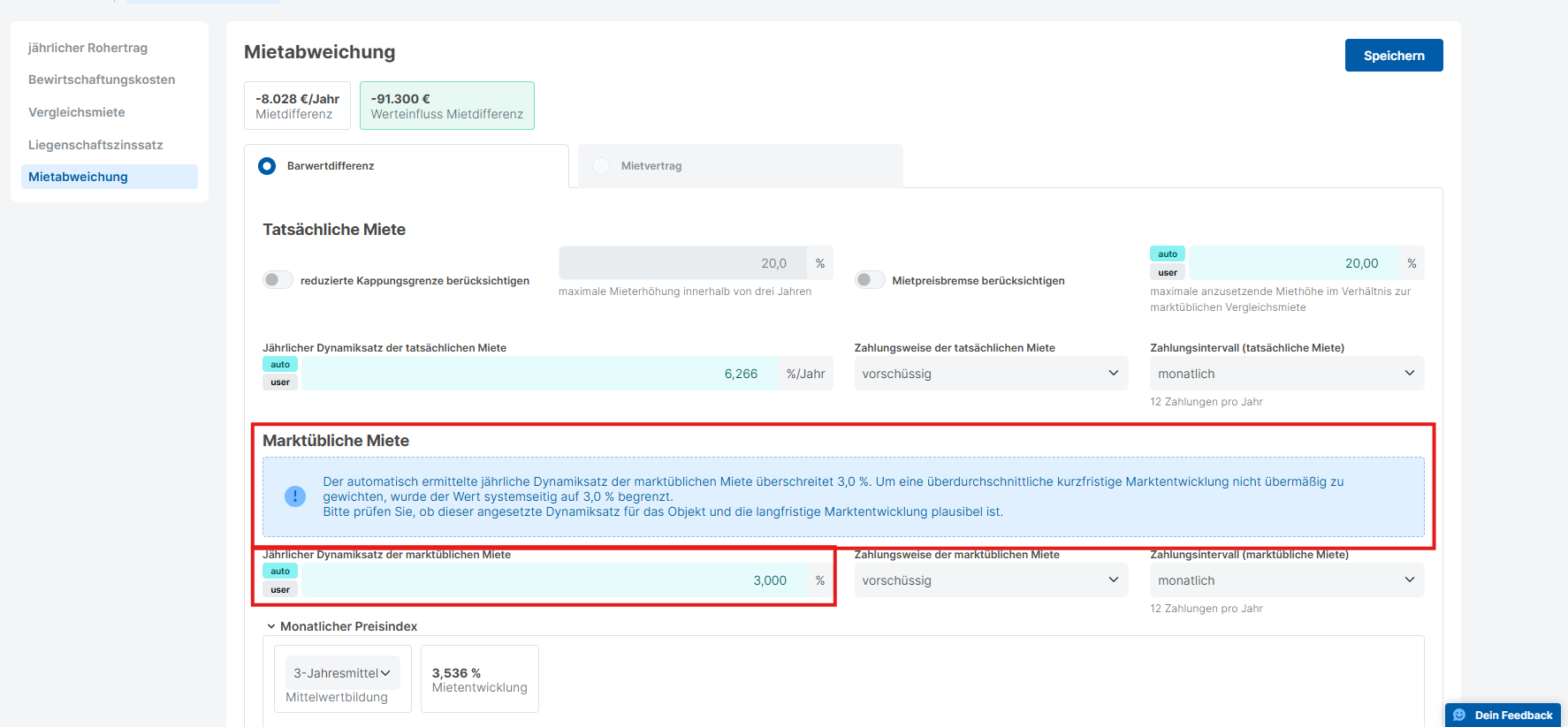
Task: Switch Mietpreisbremse percentage to auto mode
Action: (x=1167, y=254)
